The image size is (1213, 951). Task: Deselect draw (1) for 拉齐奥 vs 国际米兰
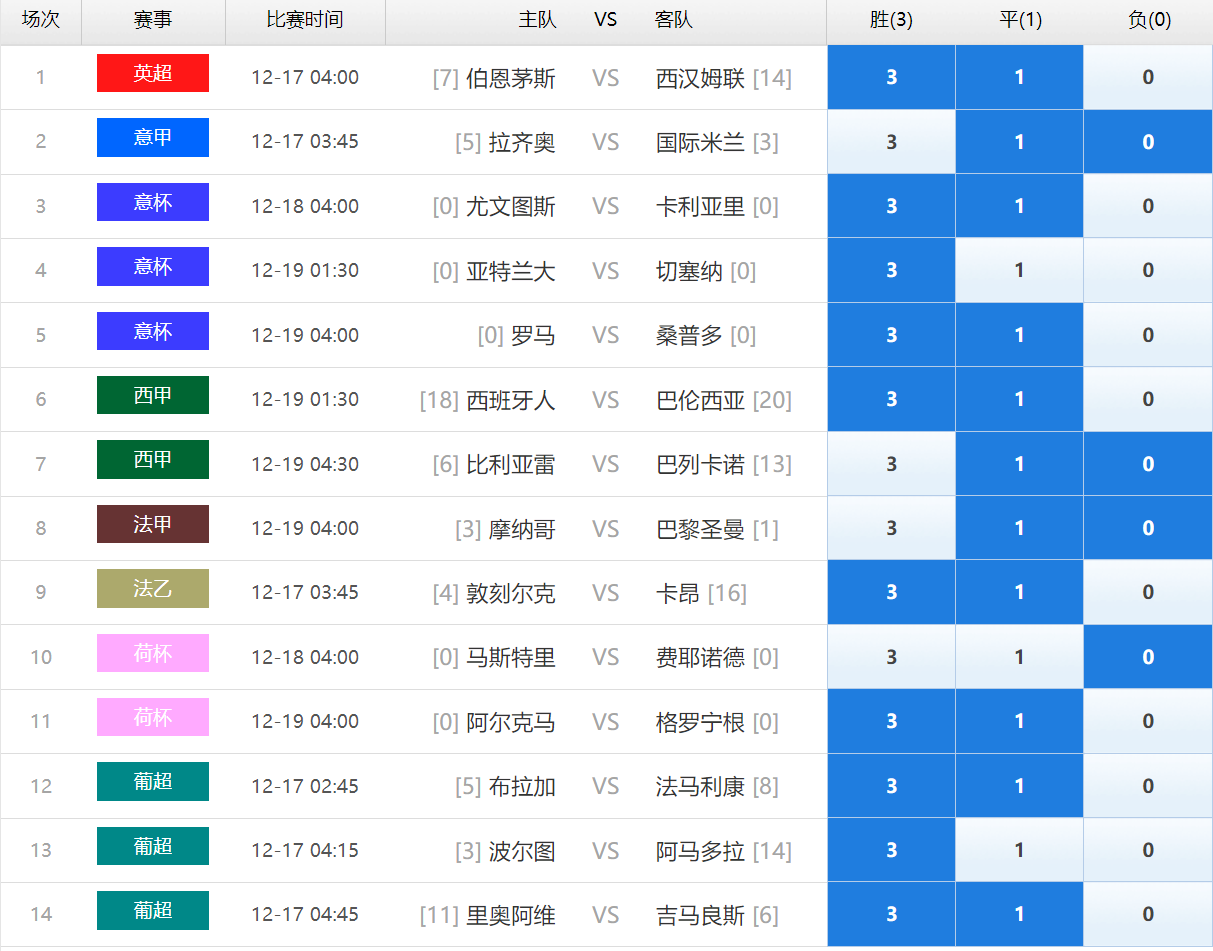pos(1019,142)
